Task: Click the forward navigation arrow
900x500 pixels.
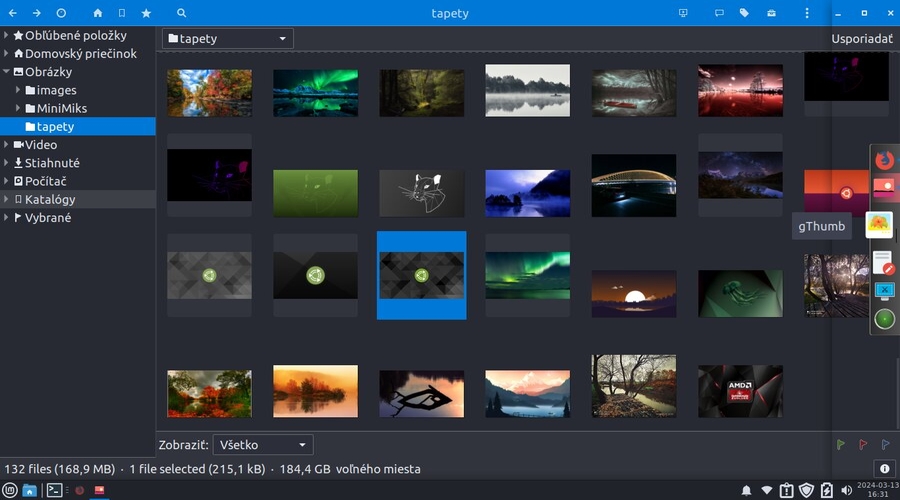Action: (36, 13)
